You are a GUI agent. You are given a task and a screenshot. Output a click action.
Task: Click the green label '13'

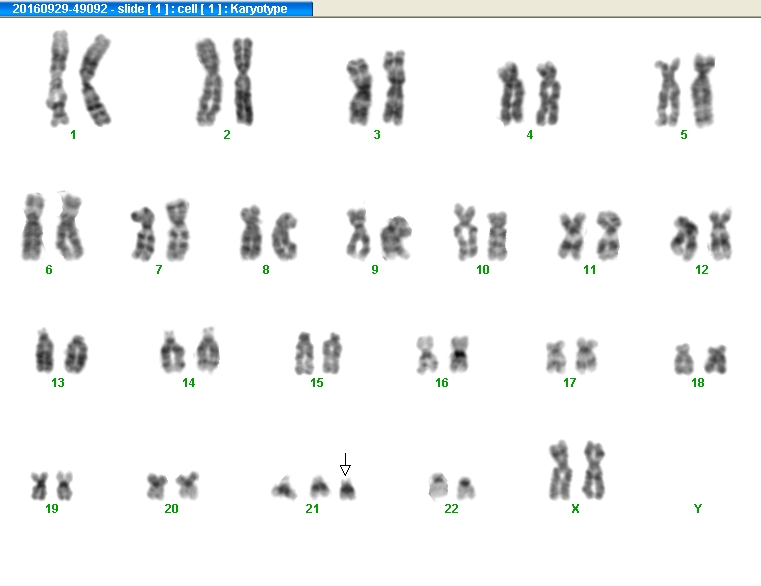pyautogui.click(x=58, y=383)
